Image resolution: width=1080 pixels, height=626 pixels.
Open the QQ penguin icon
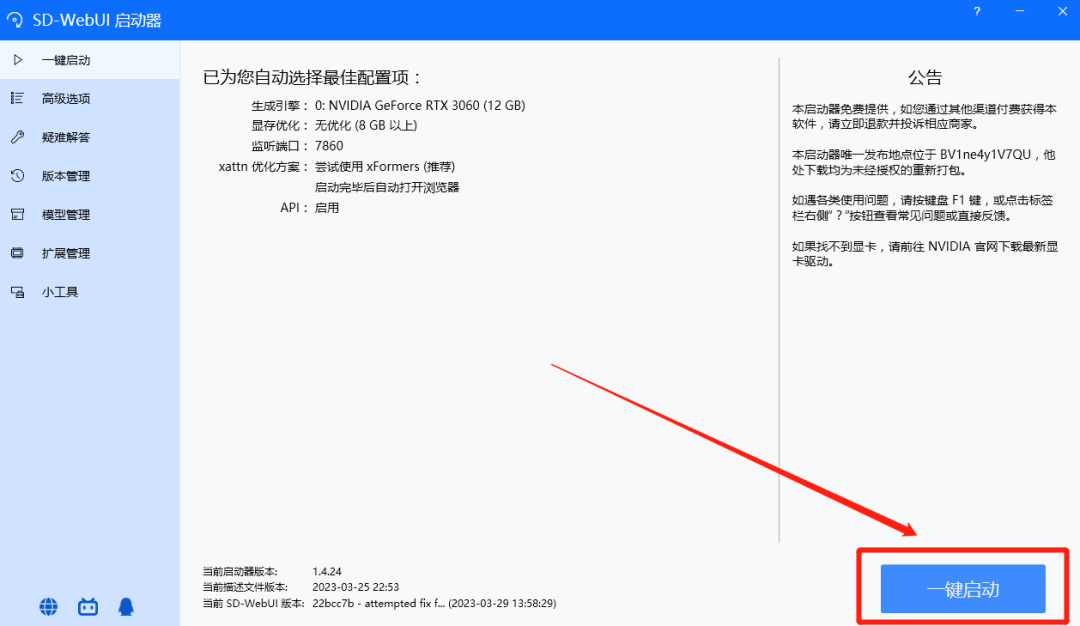click(x=125, y=607)
